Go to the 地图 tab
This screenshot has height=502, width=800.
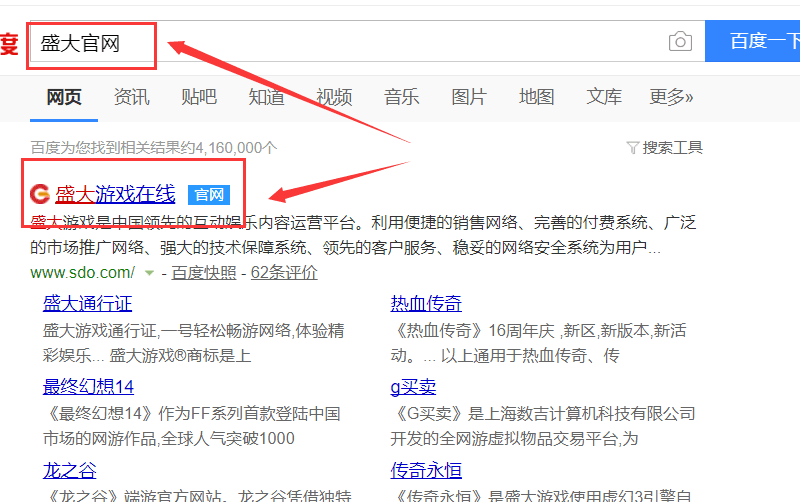tap(537, 97)
